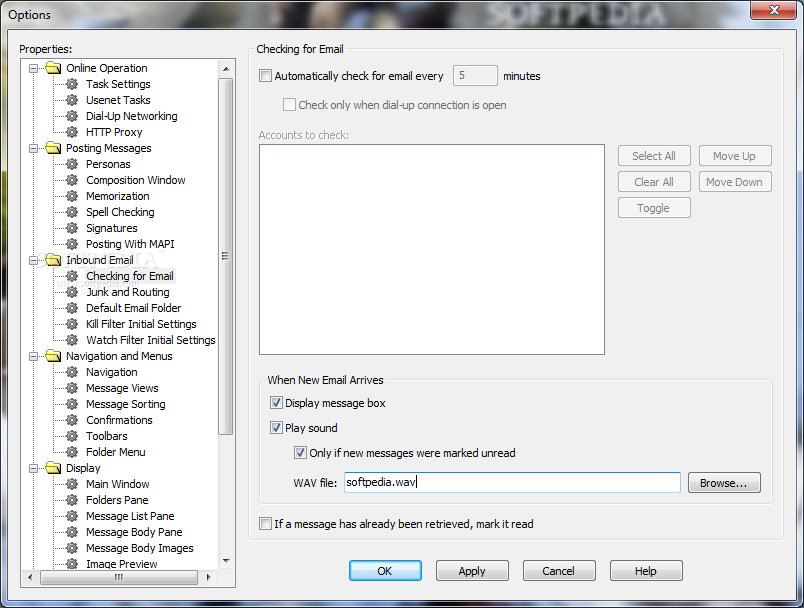Screen dimensions: 804x608
Task: Toggle Check only when dial-up connection is open
Action: [289, 105]
